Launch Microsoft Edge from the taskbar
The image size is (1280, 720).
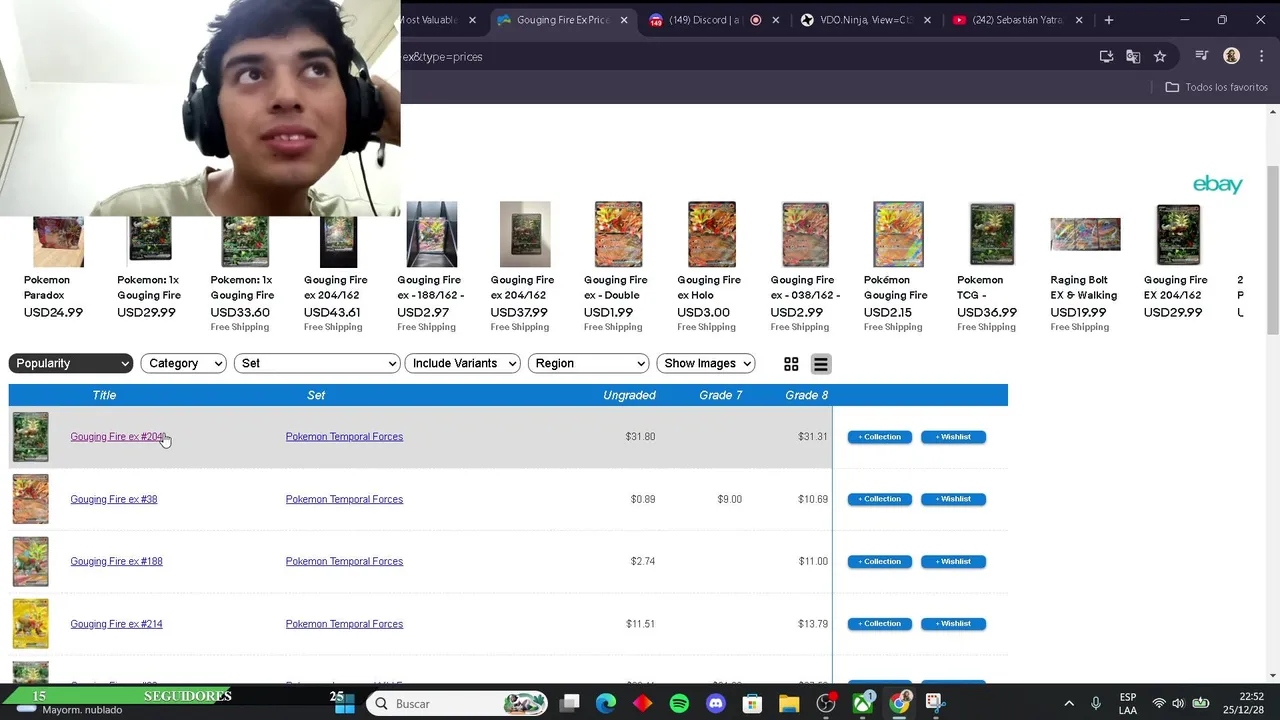606,704
